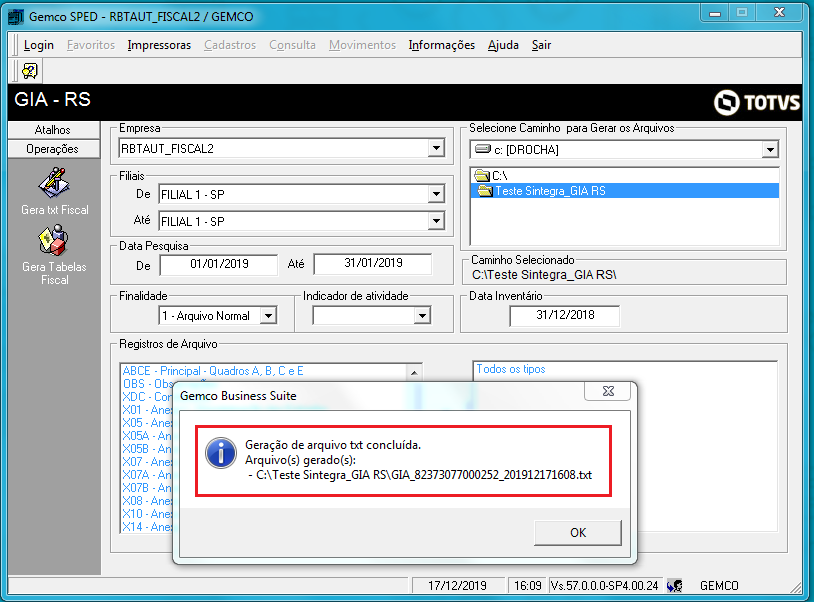Select the X08 record row
The image size is (814, 602).
(x=147, y=501)
